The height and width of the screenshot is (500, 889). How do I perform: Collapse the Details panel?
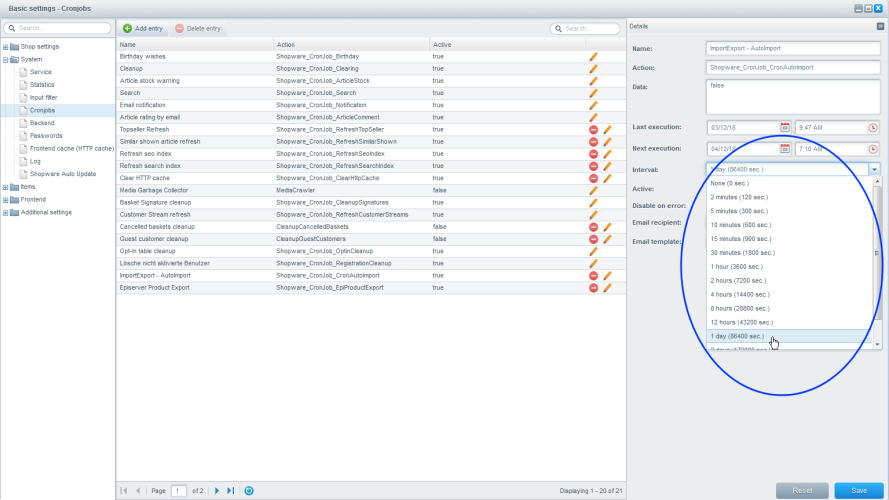point(880,26)
